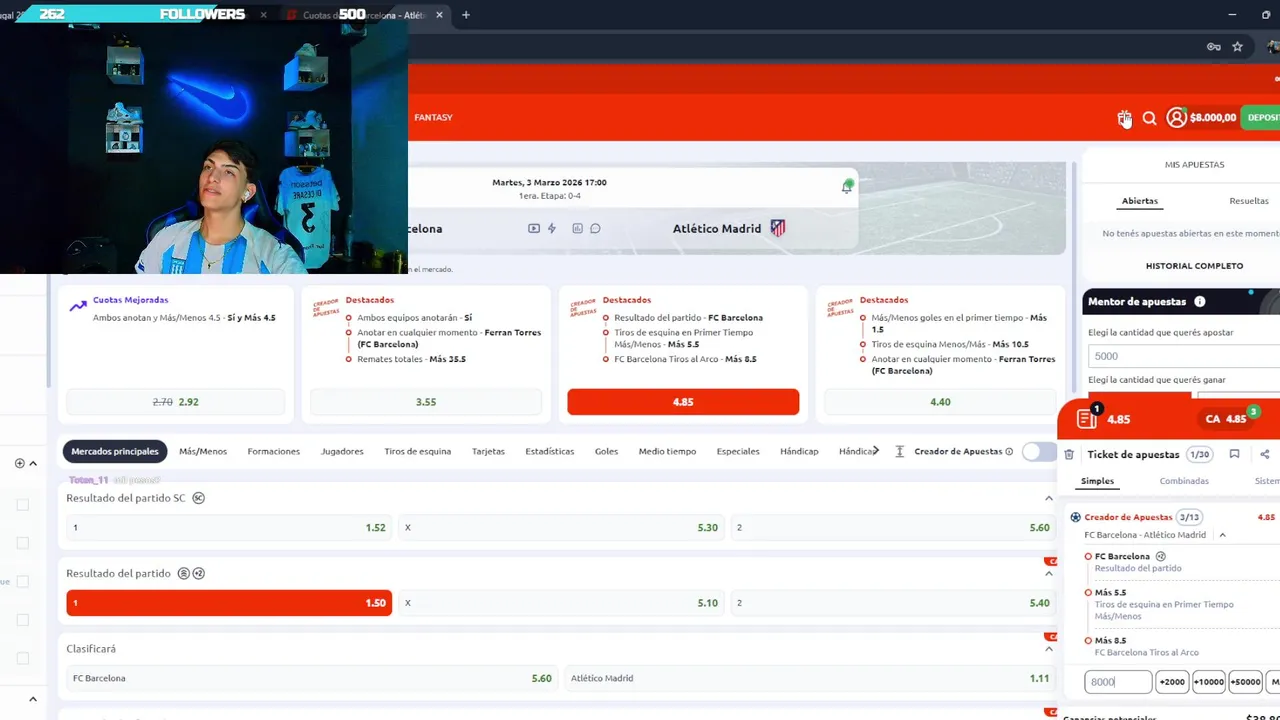The width and height of the screenshot is (1280, 720).
Task: Clear the bet ticket with the trash icon
Action: [x=1069, y=455]
